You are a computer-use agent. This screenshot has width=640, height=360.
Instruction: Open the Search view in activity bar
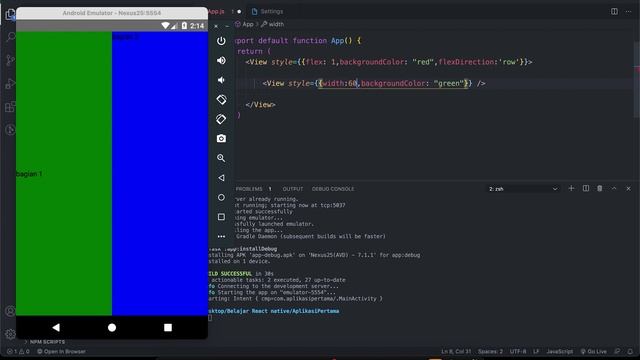[x=11, y=37]
